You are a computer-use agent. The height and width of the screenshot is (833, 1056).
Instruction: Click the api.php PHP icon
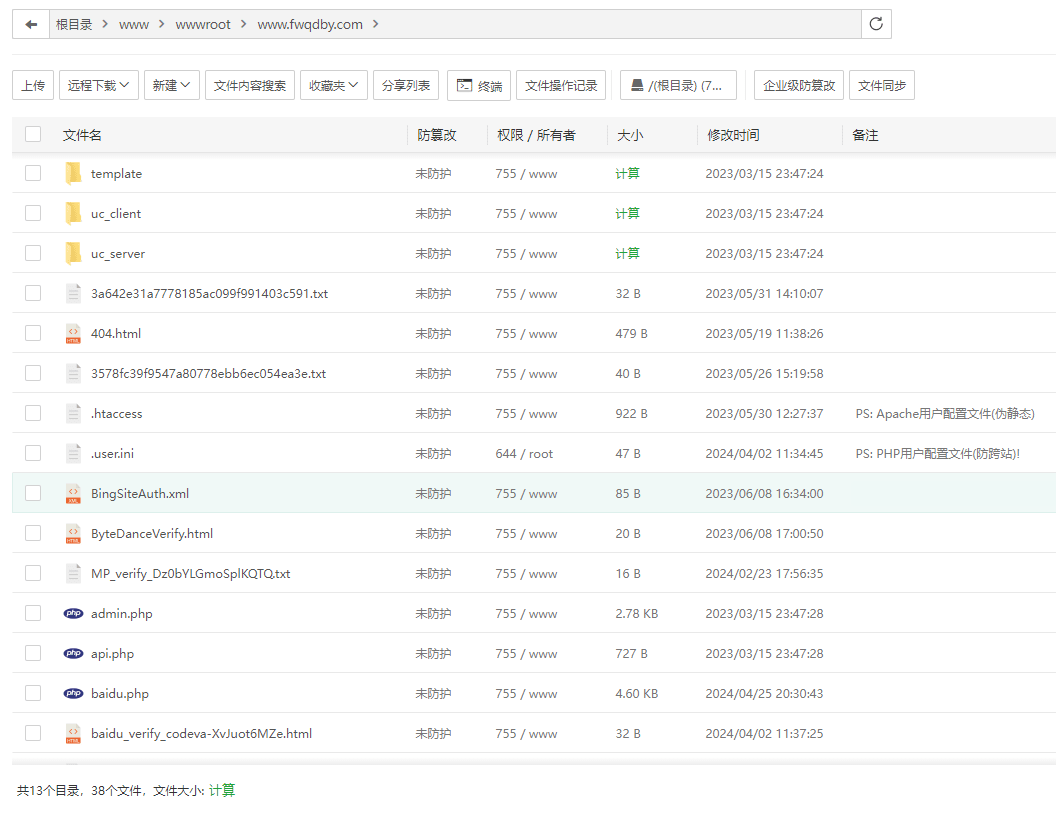tap(73, 653)
